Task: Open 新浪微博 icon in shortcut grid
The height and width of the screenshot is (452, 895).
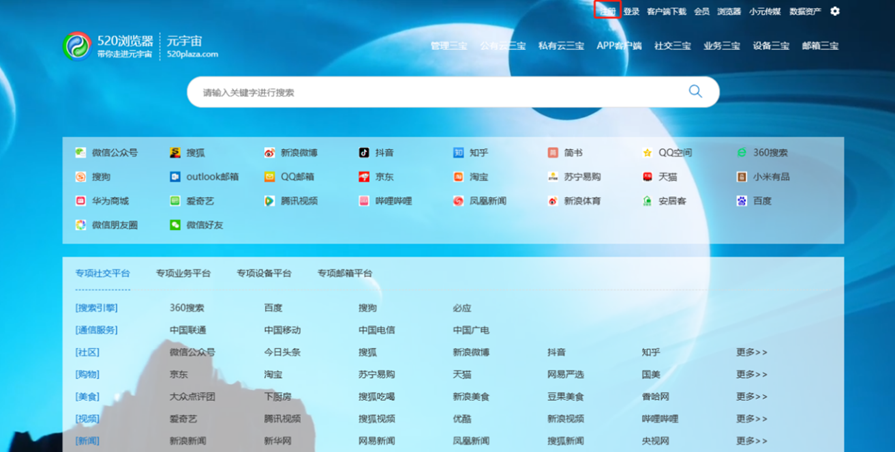Action: 269,152
